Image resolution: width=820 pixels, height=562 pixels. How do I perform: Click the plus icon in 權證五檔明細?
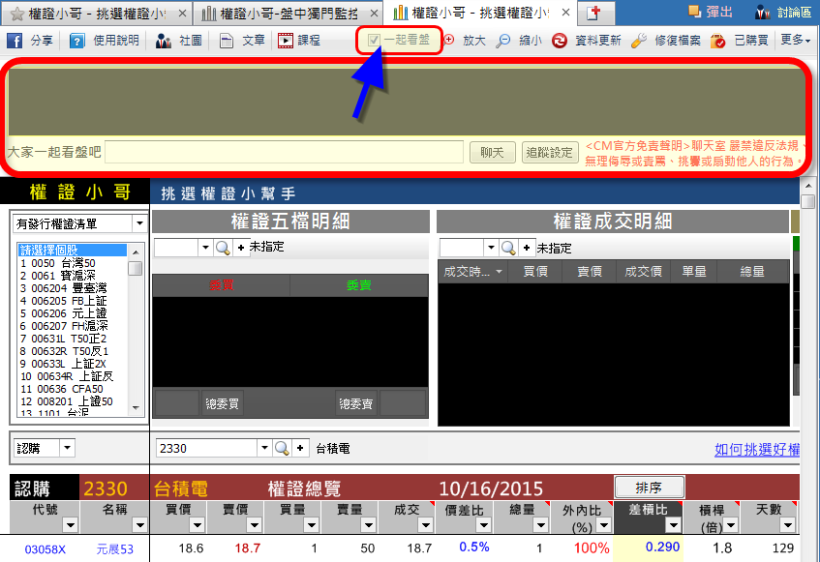241,247
